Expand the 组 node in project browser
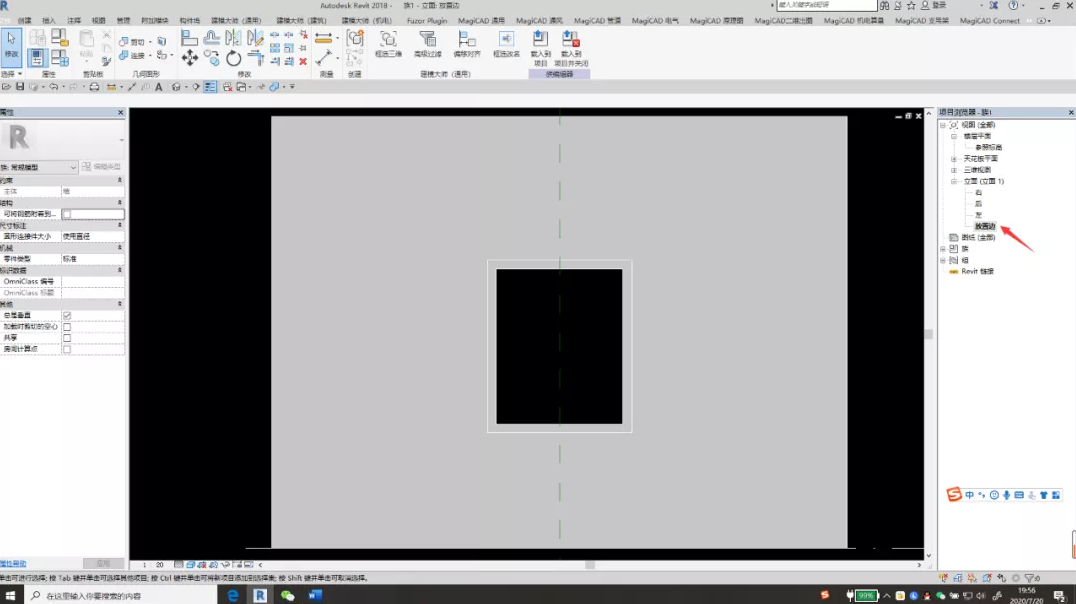Image resolution: width=1076 pixels, height=604 pixels. pos(943,260)
